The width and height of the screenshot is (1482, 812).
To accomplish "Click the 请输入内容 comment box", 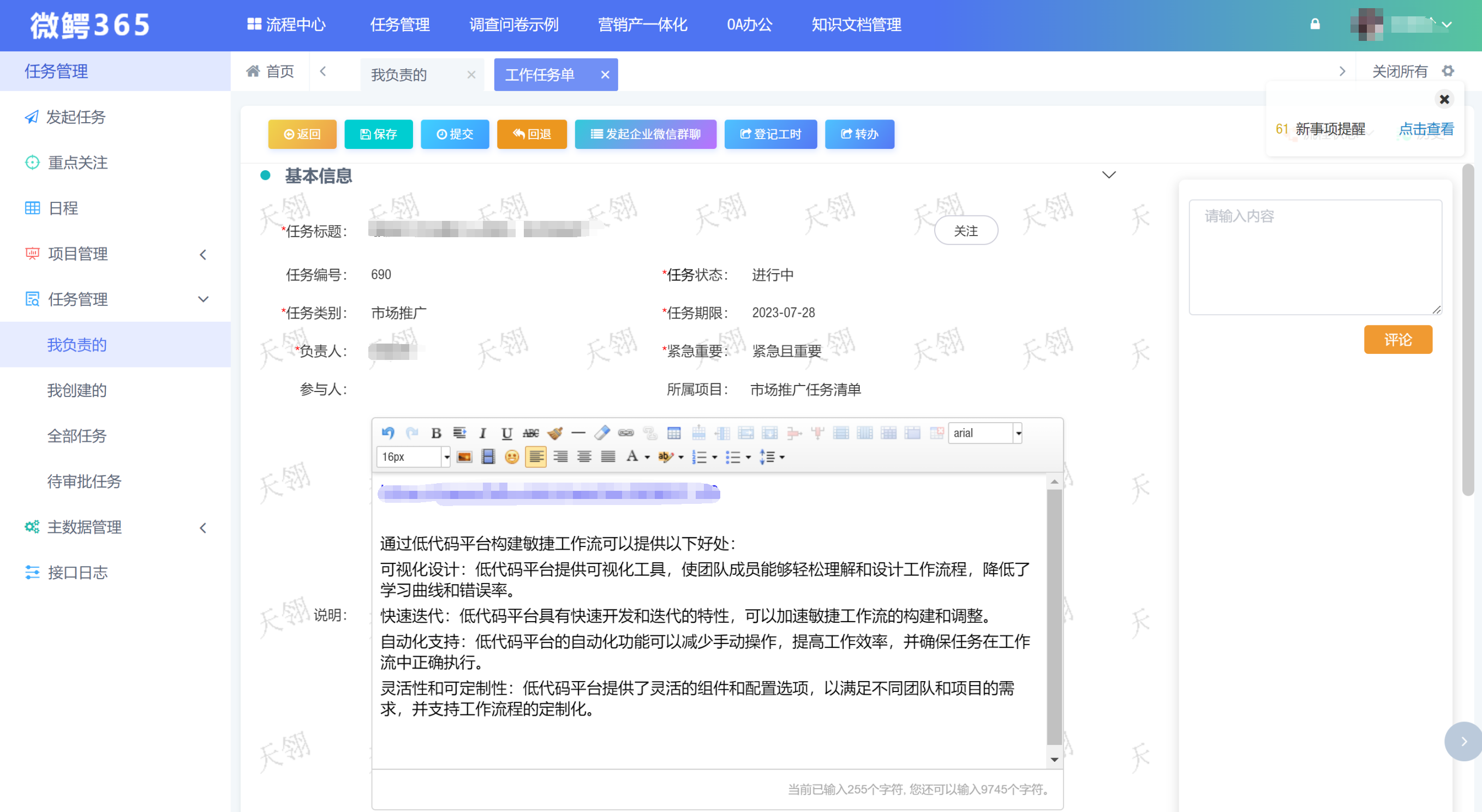I will 1315,256.
